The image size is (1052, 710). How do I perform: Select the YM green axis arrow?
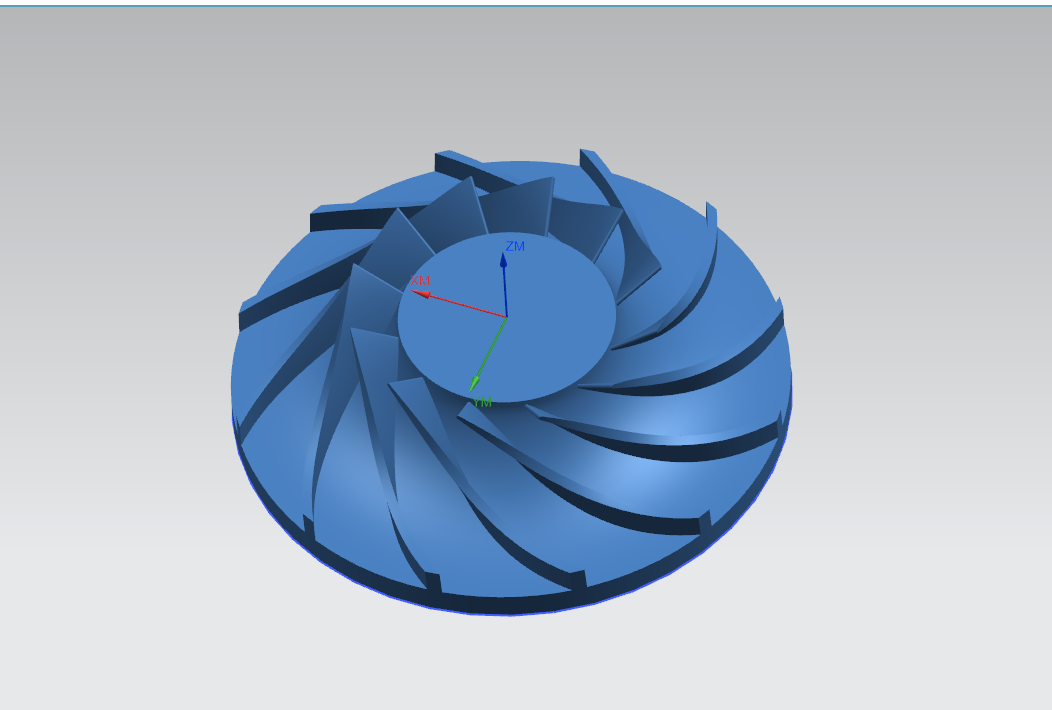487,354
